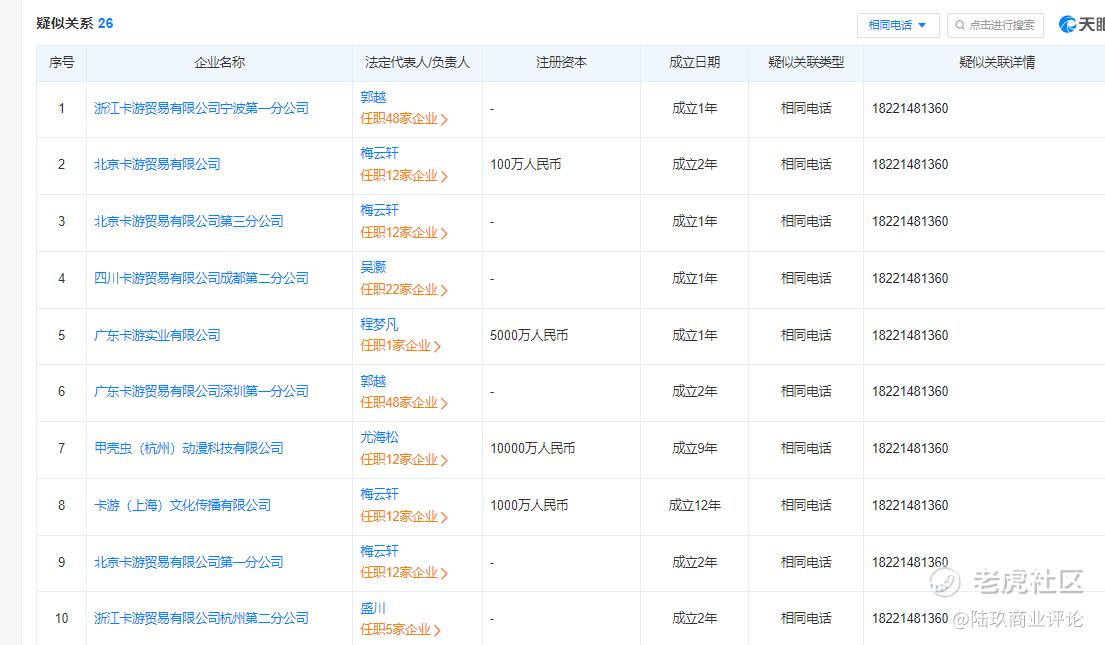Open 北京卡游贸易有限公司 company link
Screen dimensions: 1105x645
pyautogui.click(x=157, y=164)
